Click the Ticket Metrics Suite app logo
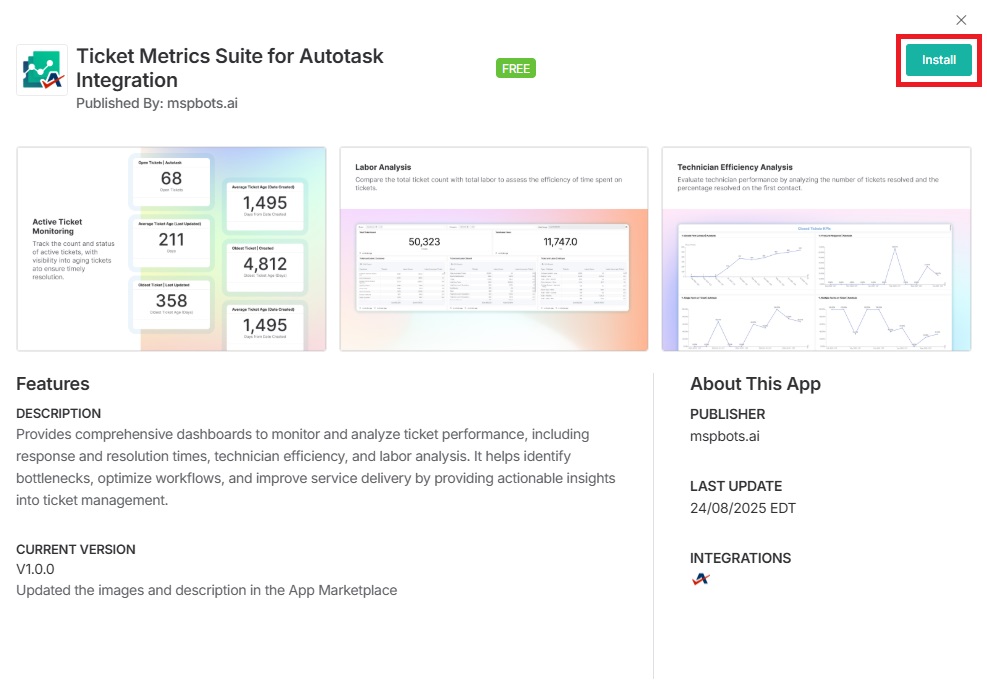This screenshot has width=987, height=693. coord(42,70)
